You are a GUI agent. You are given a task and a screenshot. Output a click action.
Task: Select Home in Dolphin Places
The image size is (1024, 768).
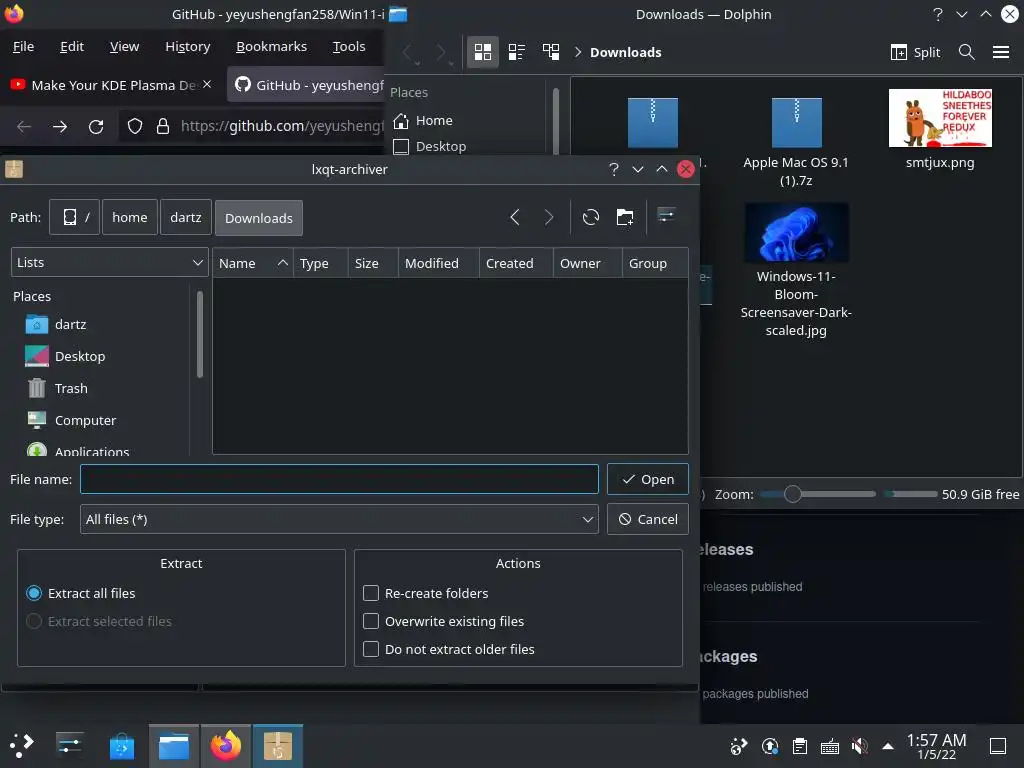point(423,121)
